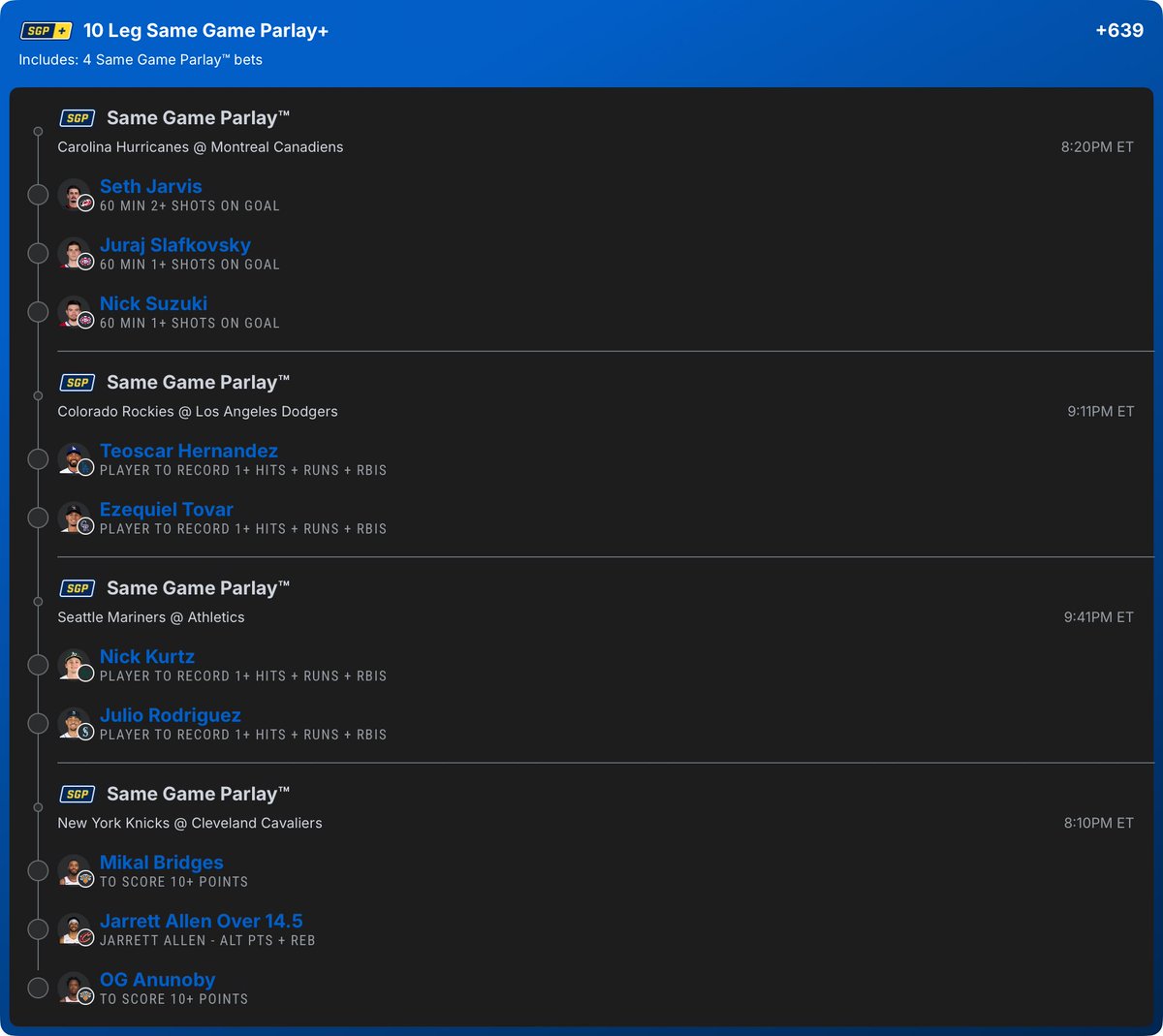Select OG Anunoby's player avatar
1163x1036 pixels.
click(75, 989)
